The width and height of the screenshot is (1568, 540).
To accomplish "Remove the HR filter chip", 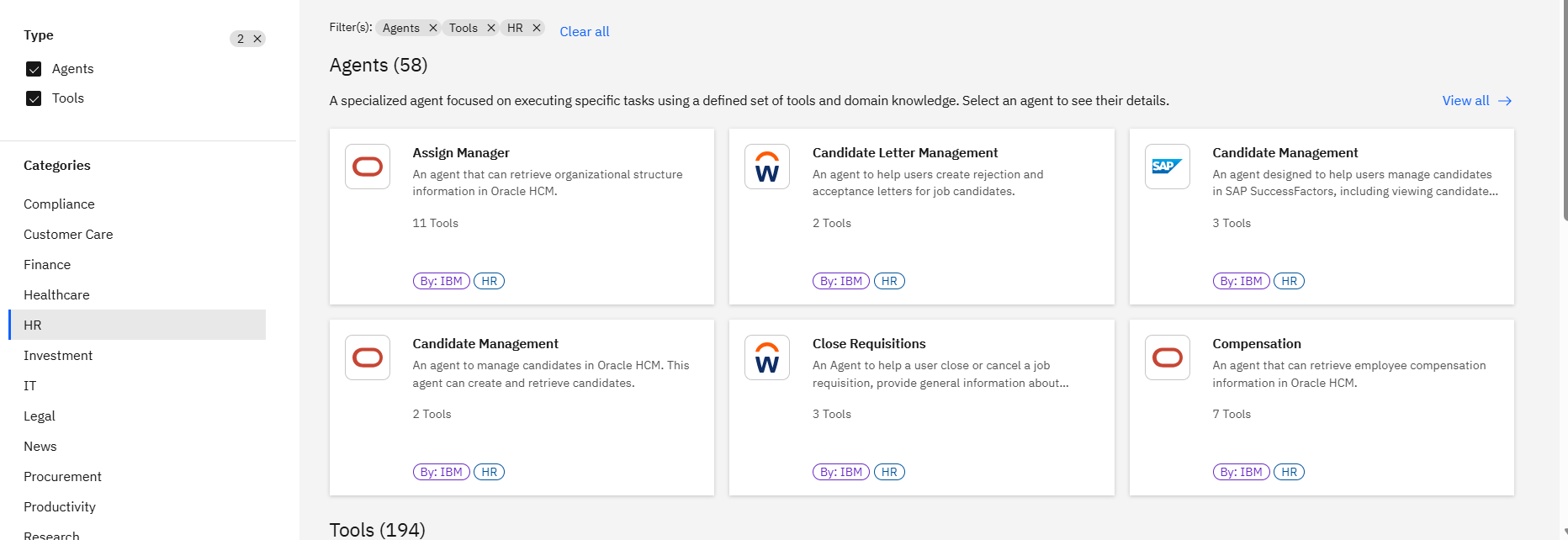I will pos(537,28).
